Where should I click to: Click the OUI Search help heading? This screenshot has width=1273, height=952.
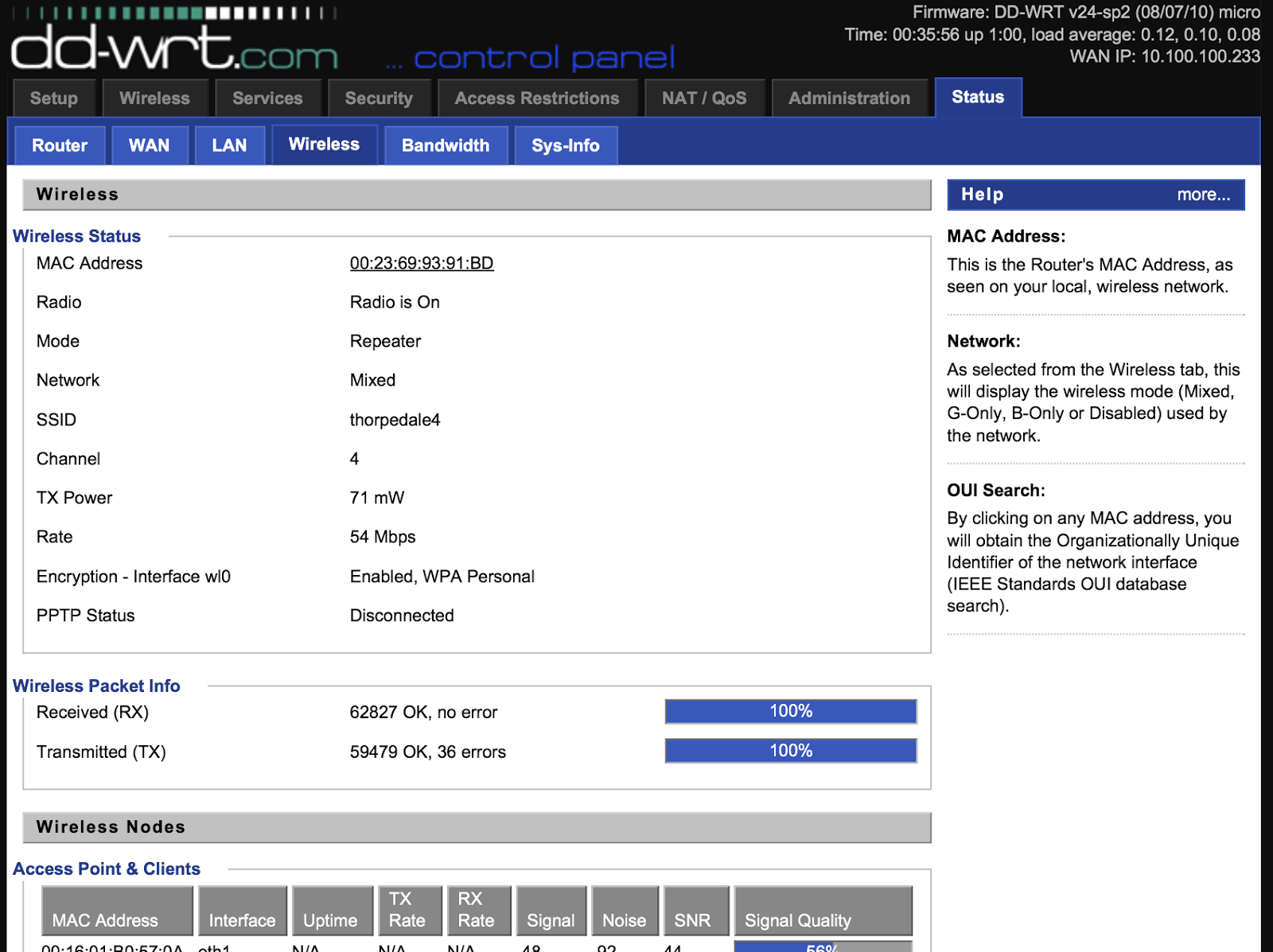pos(996,491)
